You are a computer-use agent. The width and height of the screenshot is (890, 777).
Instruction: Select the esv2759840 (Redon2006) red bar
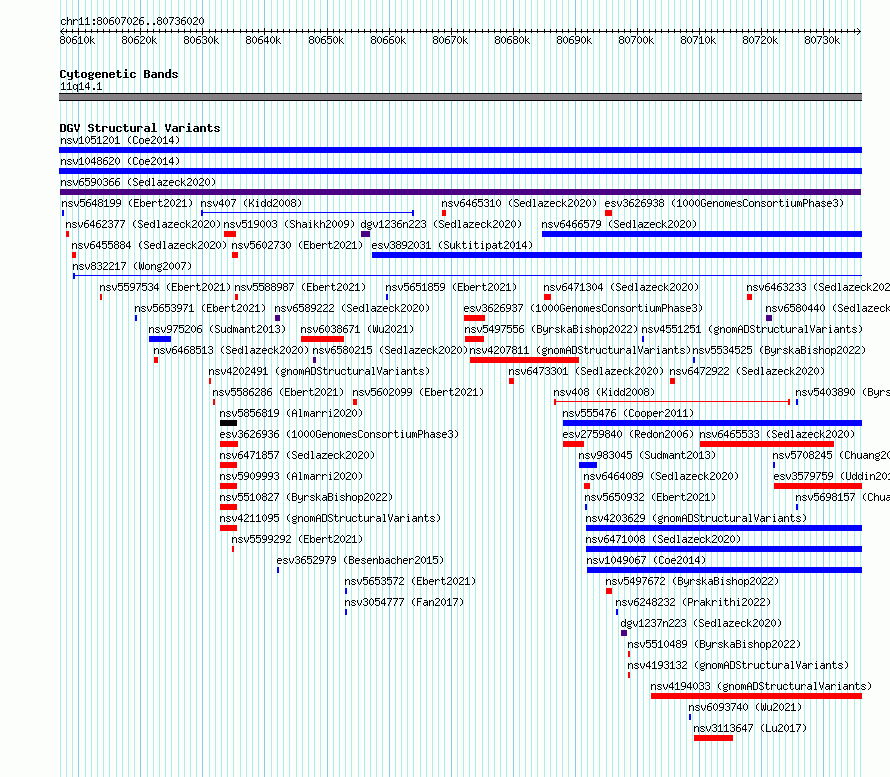pos(573,444)
